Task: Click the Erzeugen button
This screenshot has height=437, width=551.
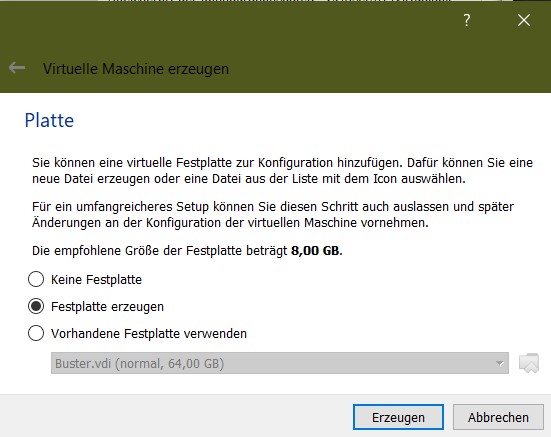Action: 398,417
